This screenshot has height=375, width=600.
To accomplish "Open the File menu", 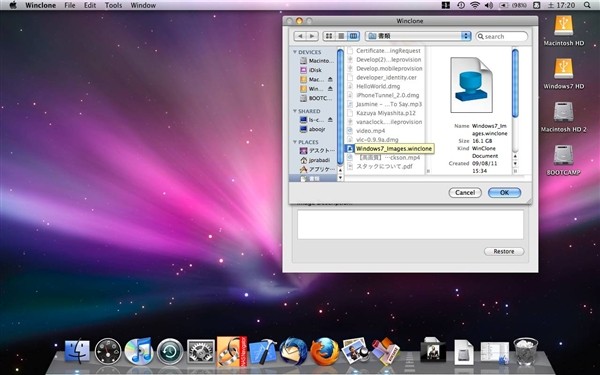I will pos(70,5).
